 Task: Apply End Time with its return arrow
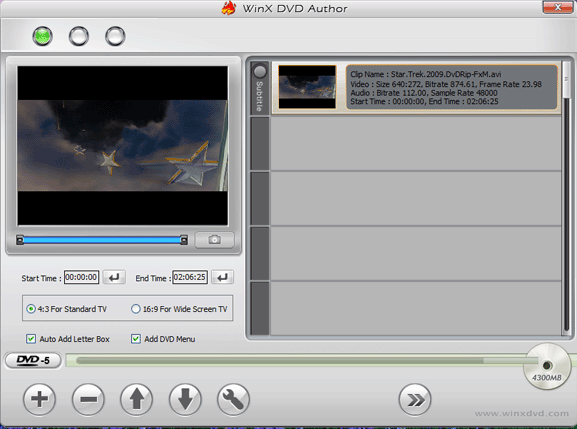point(223,277)
